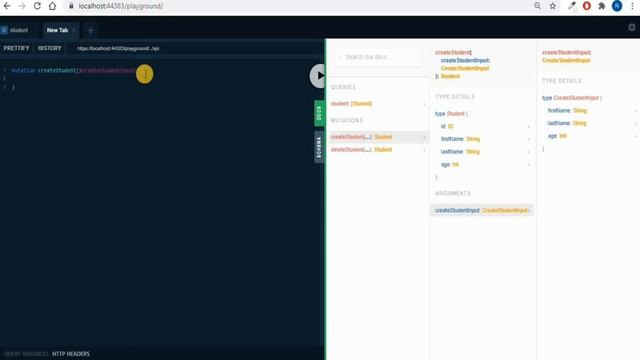The width and height of the screenshot is (640, 360).
Task: Click the Search the docs field
Action: coord(378,57)
